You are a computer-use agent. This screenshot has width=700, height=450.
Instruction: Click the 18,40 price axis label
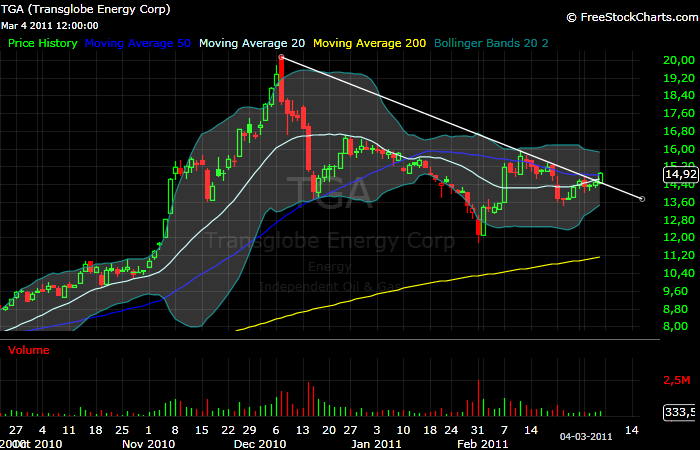coord(679,96)
